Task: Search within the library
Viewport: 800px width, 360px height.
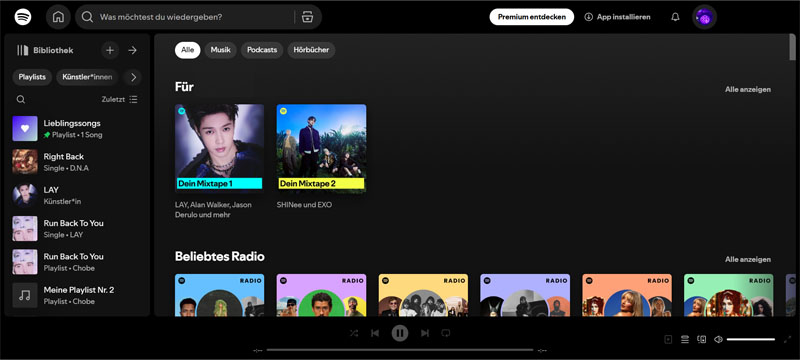Action: (x=21, y=99)
